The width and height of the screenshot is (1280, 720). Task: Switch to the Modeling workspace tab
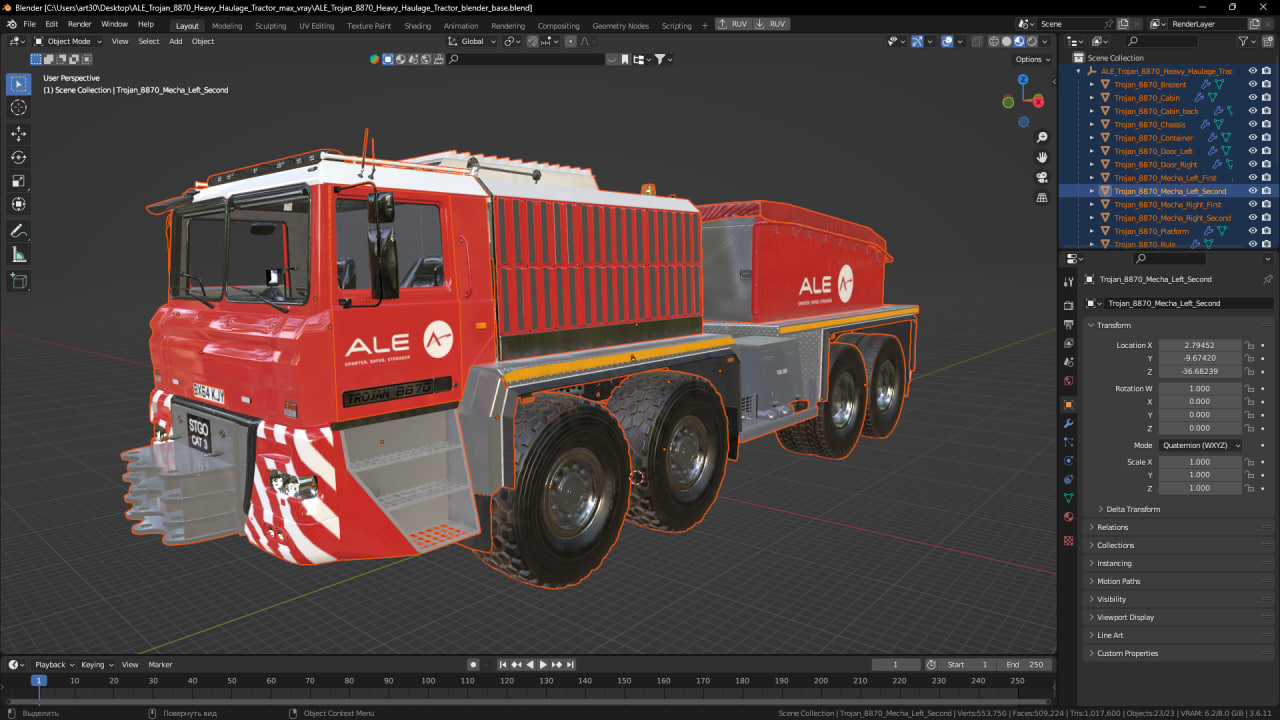[x=227, y=25]
